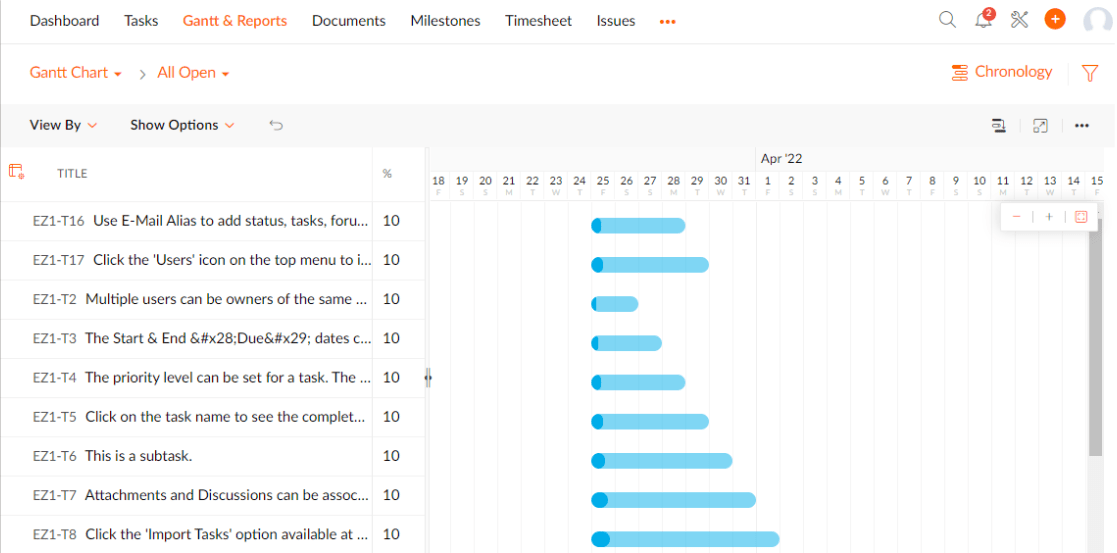Zoom in the Gantt timeline (plus)

click(1049, 217)
